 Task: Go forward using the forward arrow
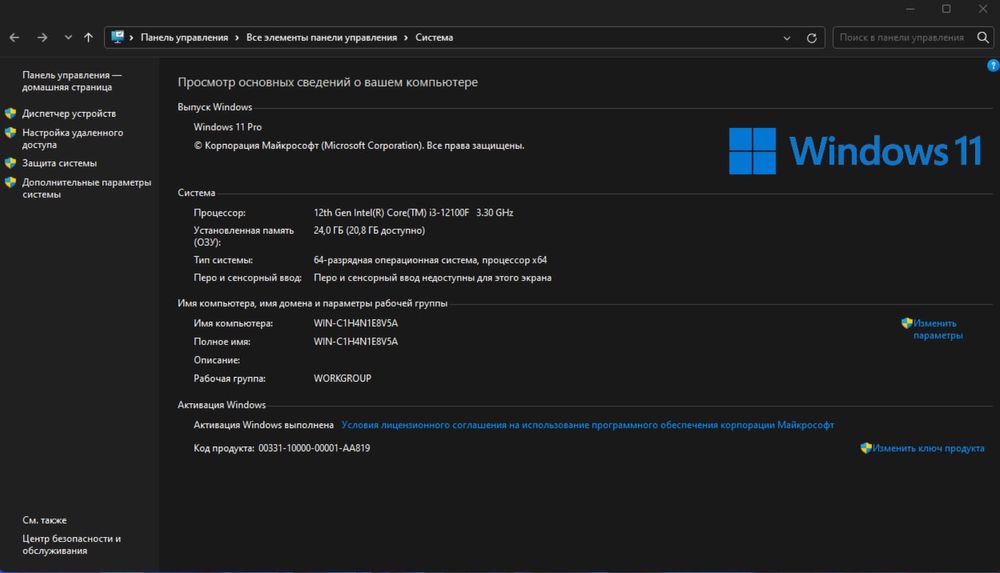click(42, 38)
